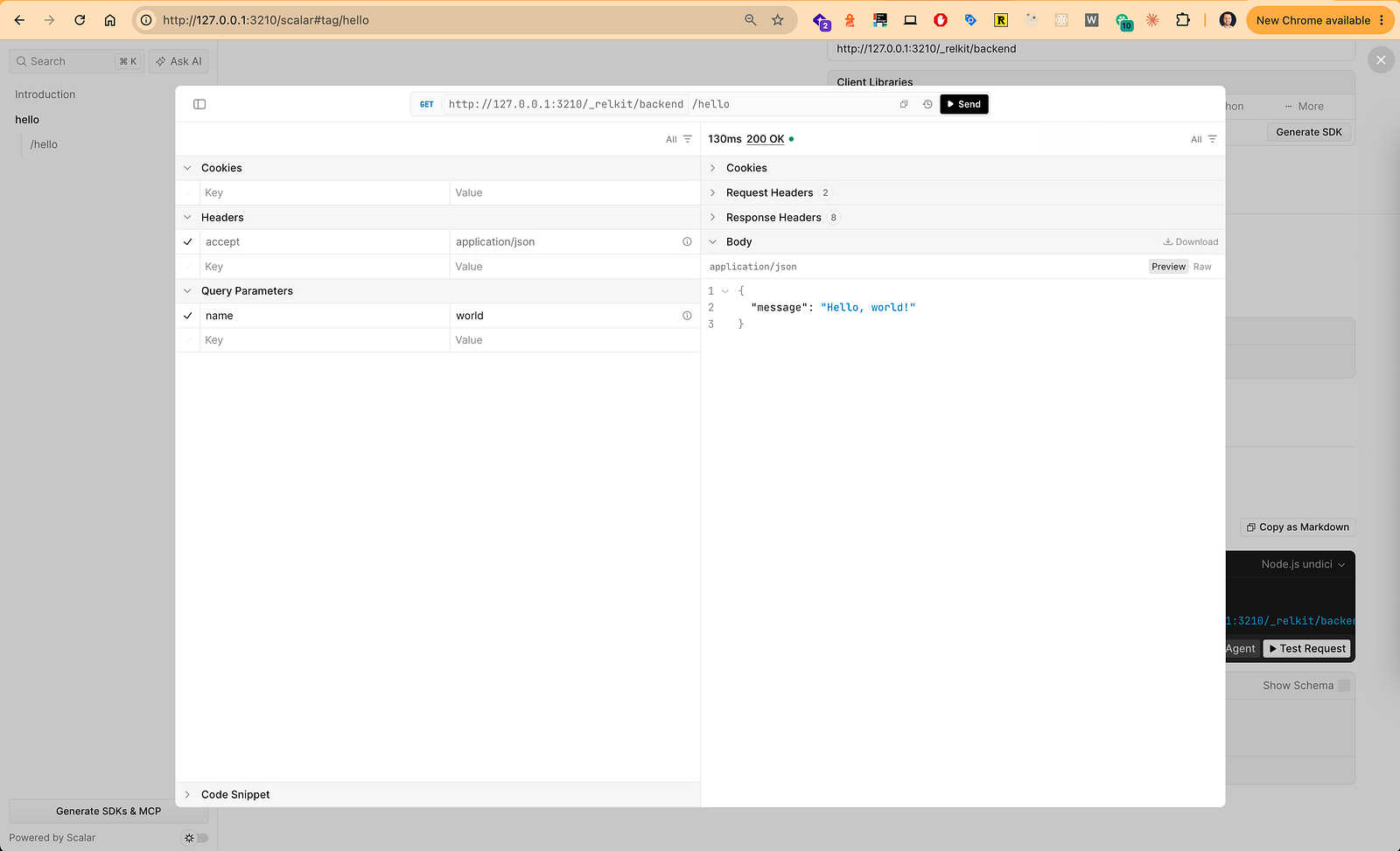1400x851 pixels.
Task: Open the /hello endpoint in sidebar
Action: click(x=44, y=144)
